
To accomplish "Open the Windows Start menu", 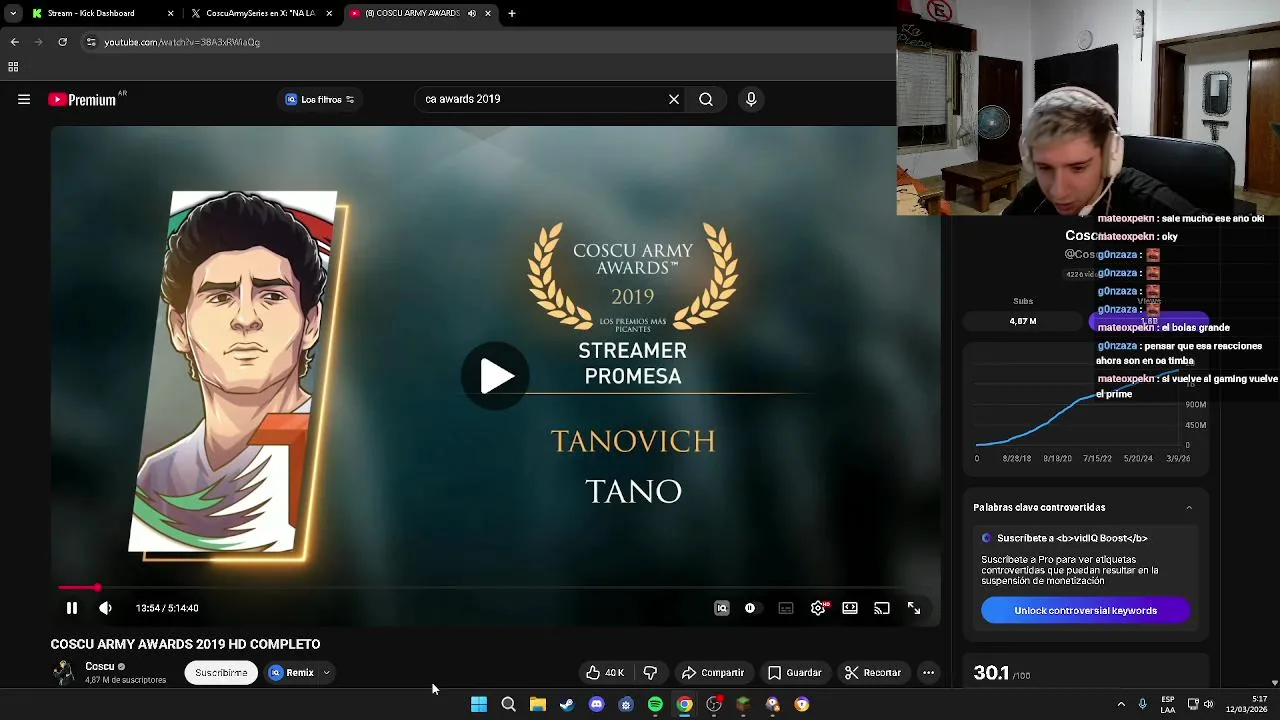I will tap(479, 705).
